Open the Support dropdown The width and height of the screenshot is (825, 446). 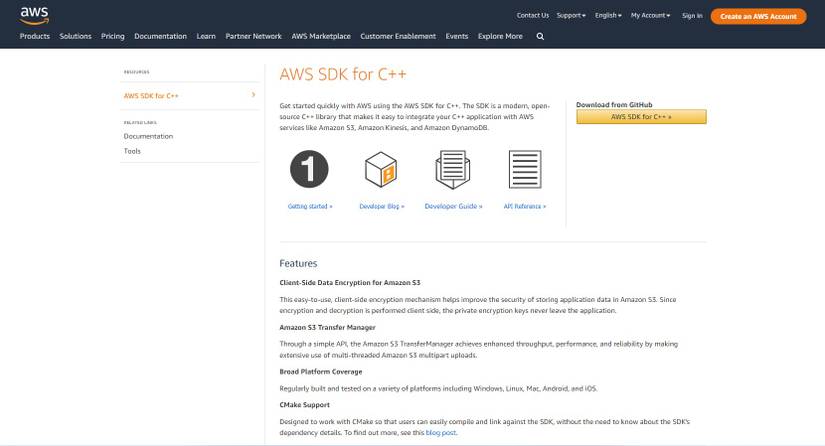(571, 16)
